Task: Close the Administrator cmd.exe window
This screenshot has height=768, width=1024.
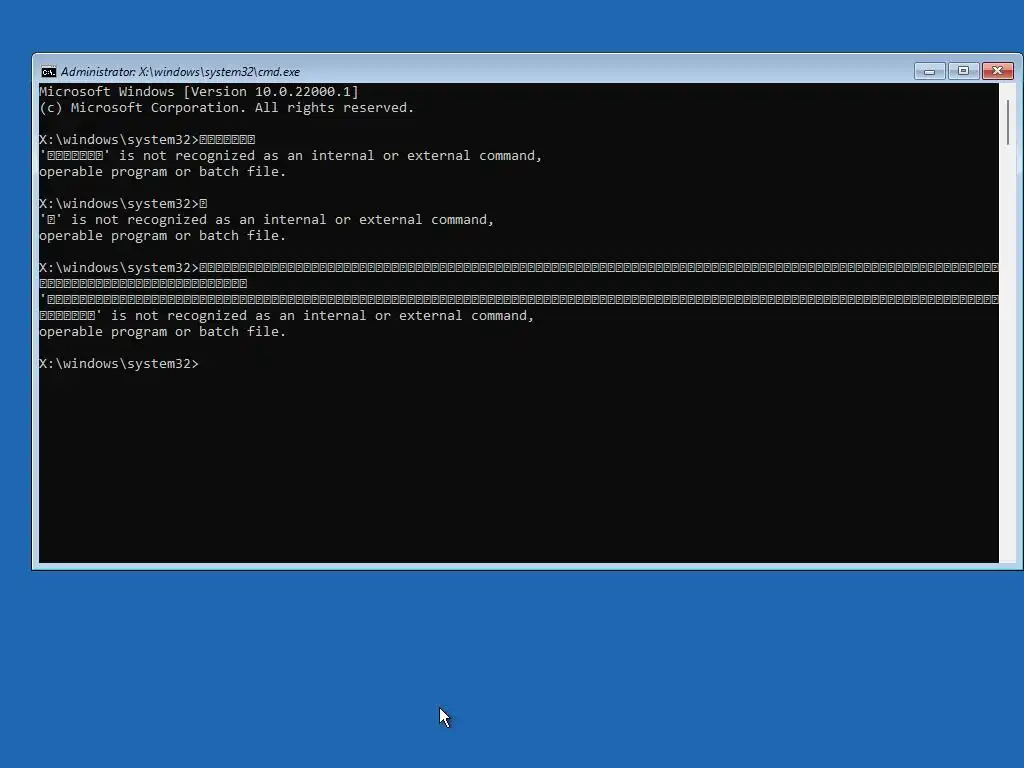Action: click(998, 71)
